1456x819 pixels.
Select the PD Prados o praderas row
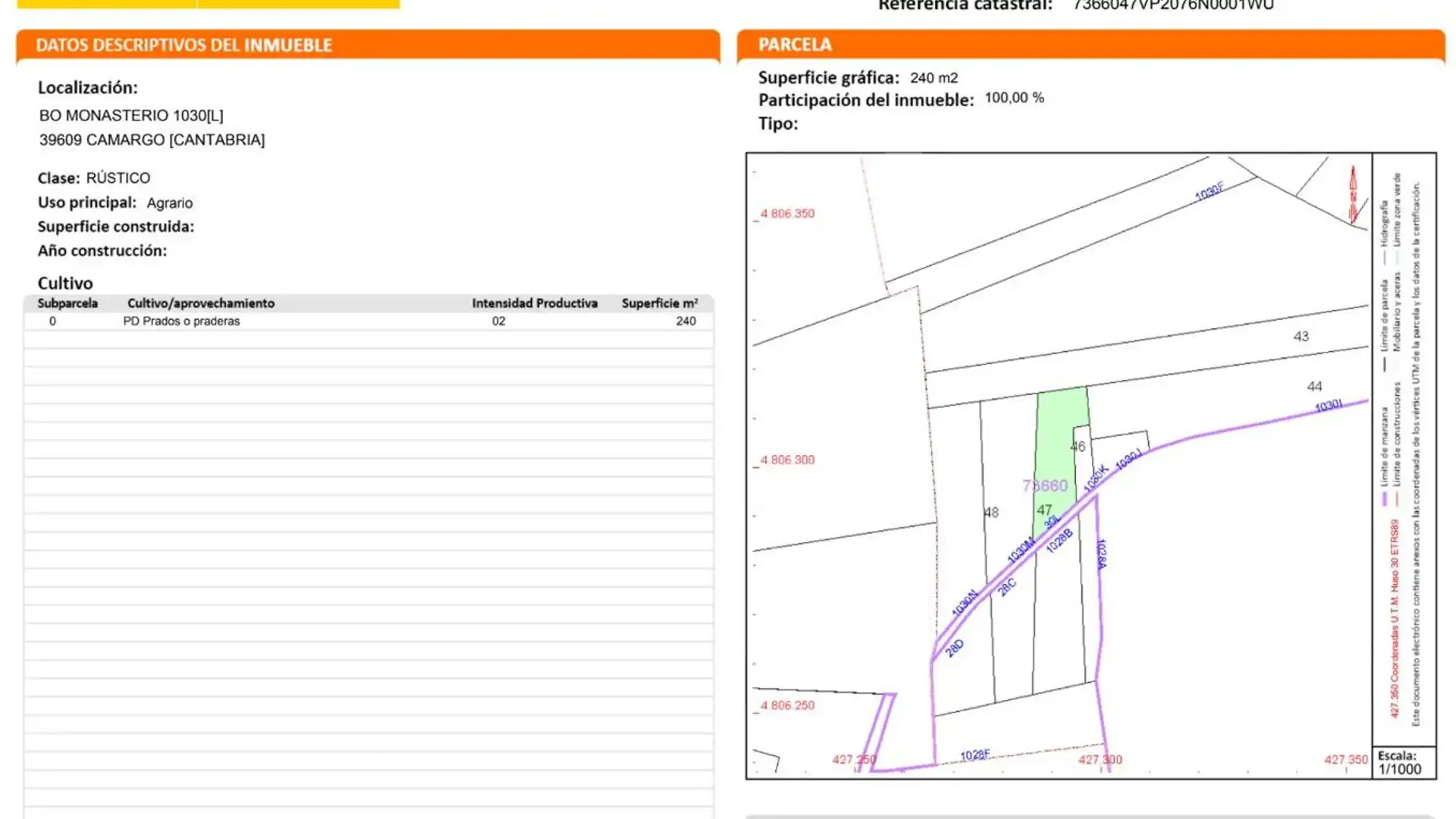(181, 322)
